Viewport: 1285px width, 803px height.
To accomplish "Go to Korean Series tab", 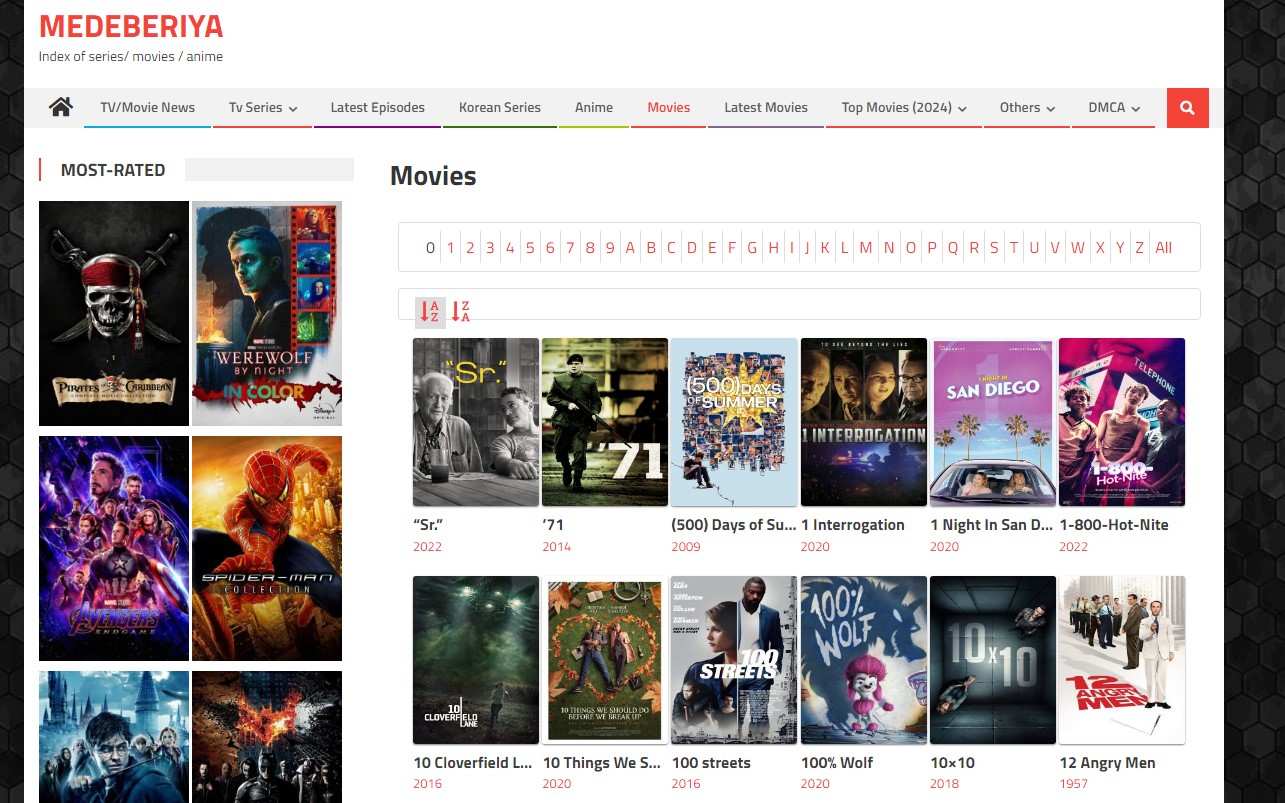I will click(x=499, y=107).
